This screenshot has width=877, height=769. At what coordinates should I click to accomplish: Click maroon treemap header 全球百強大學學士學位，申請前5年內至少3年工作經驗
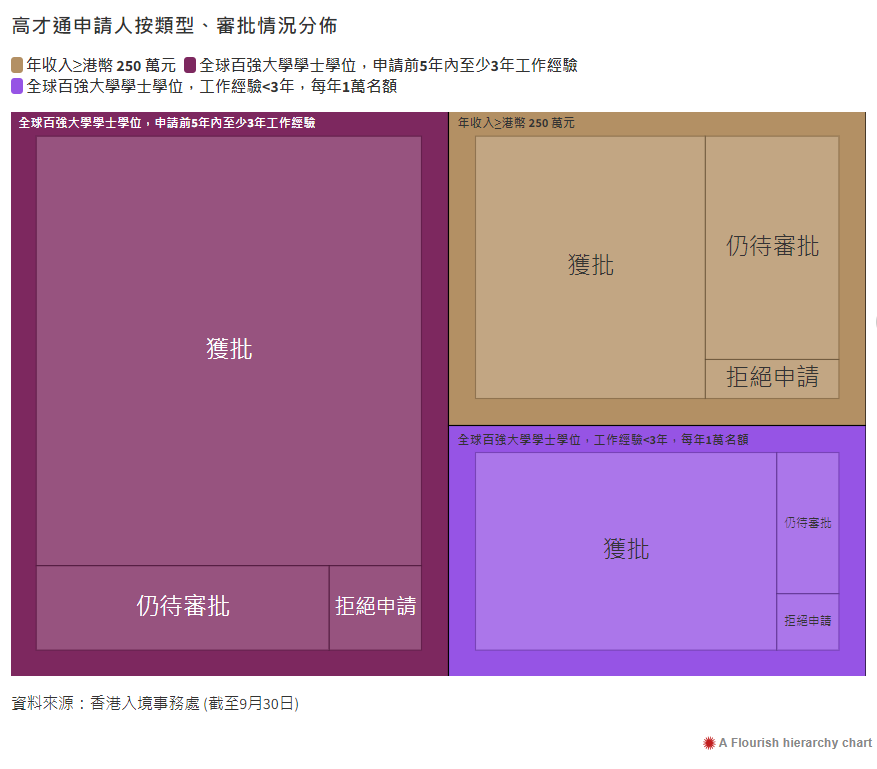[167, 122]
